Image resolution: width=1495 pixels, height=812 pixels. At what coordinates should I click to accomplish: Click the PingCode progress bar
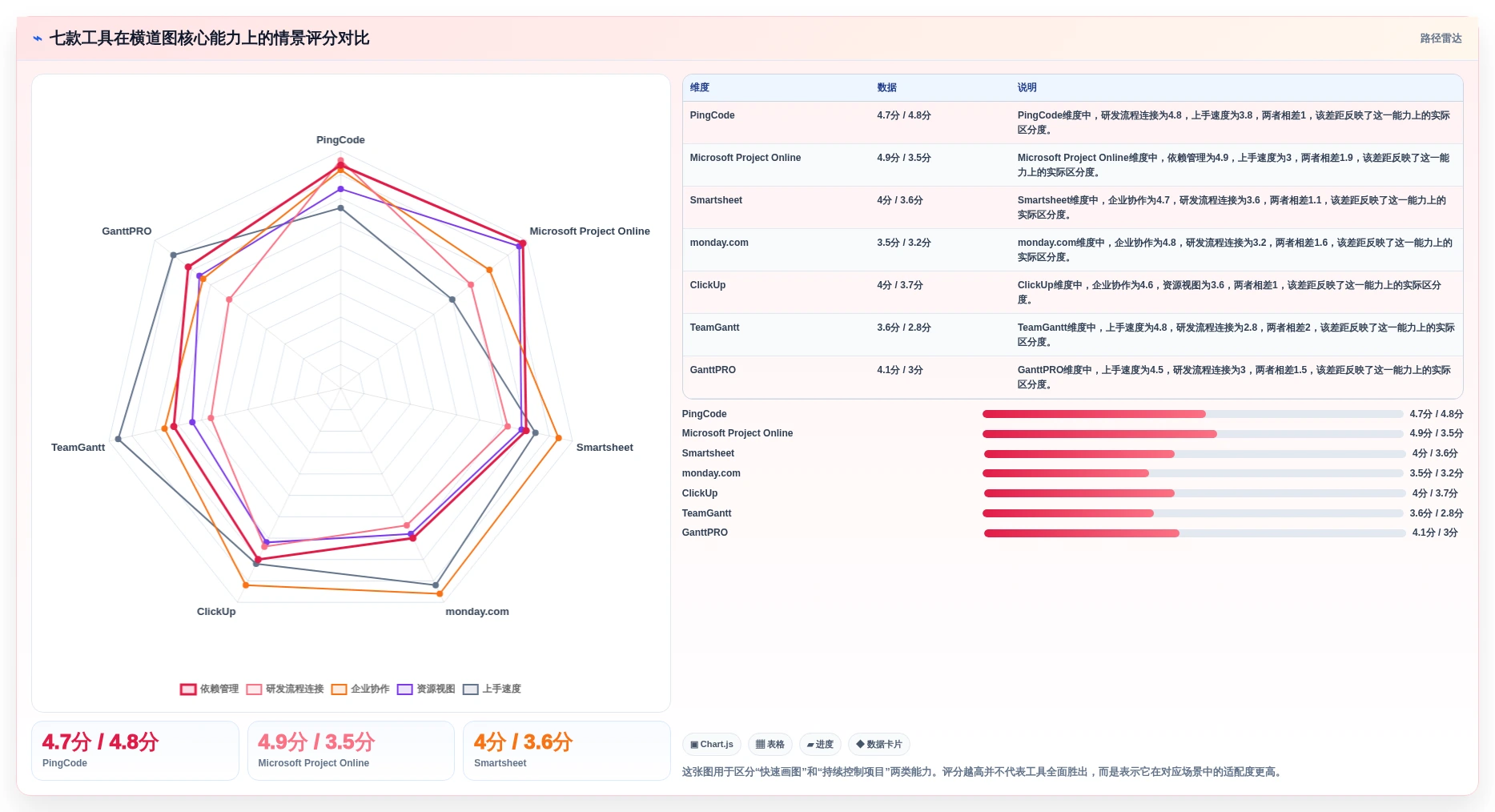[x=1193, y=414]
